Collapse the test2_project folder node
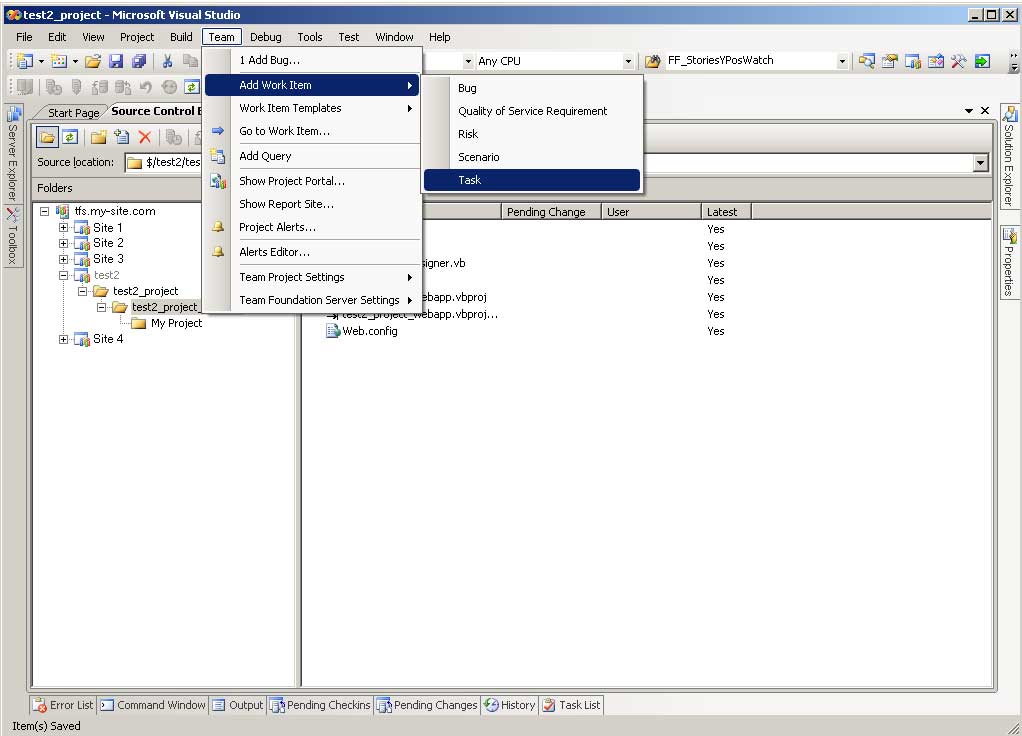1022x736 pixels. 83,291
